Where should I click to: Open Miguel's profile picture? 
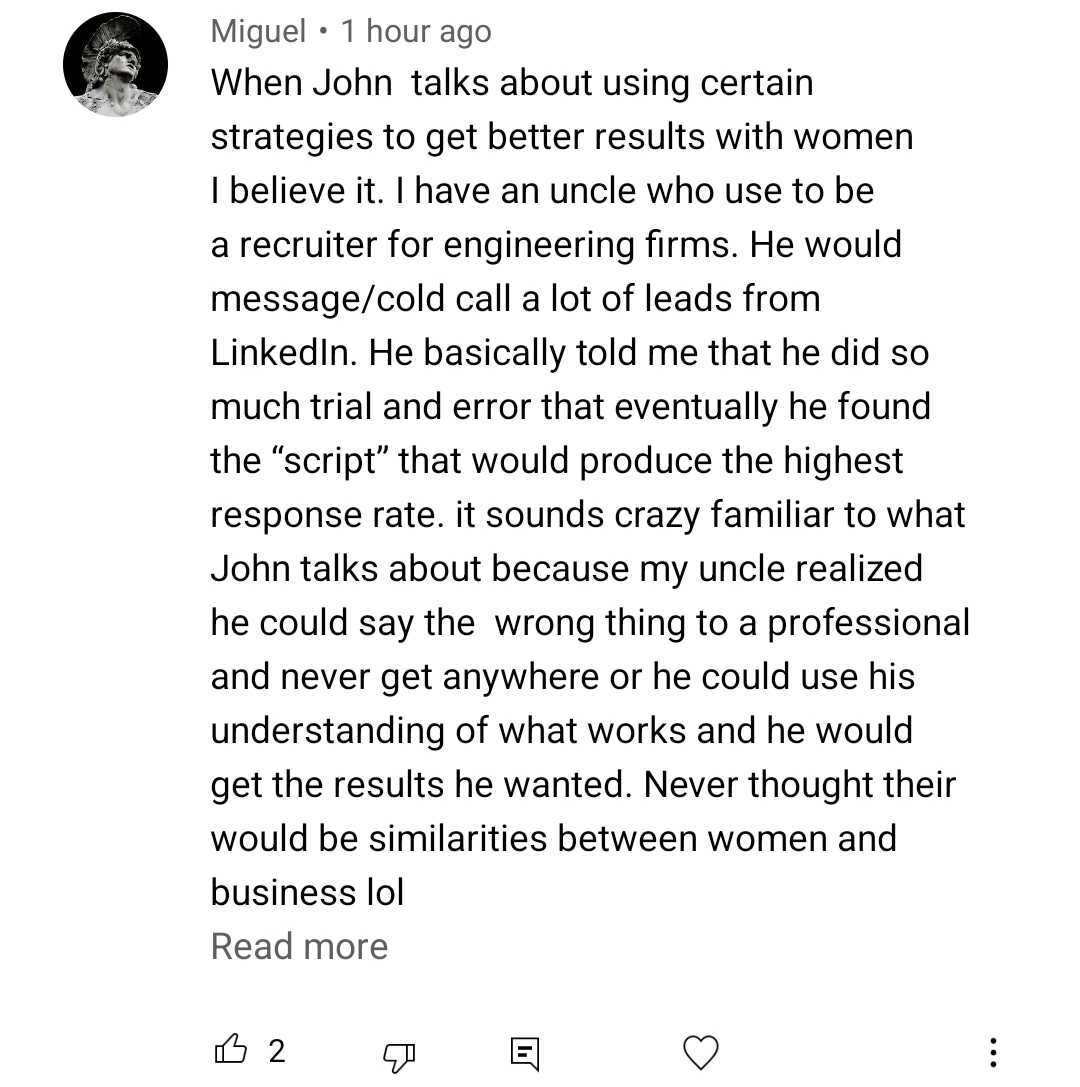(115, 66)
